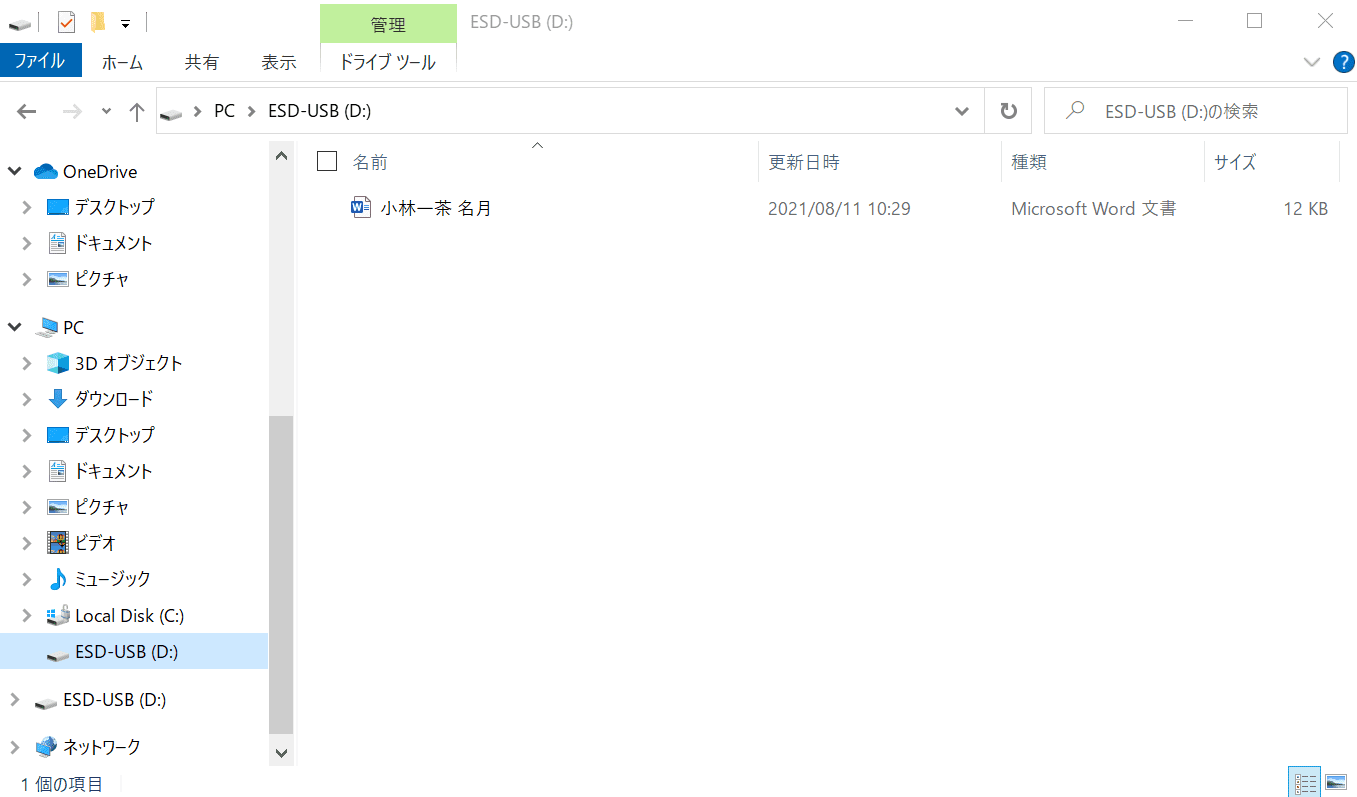Go up one level with up arrow

[x=137, y=111]
